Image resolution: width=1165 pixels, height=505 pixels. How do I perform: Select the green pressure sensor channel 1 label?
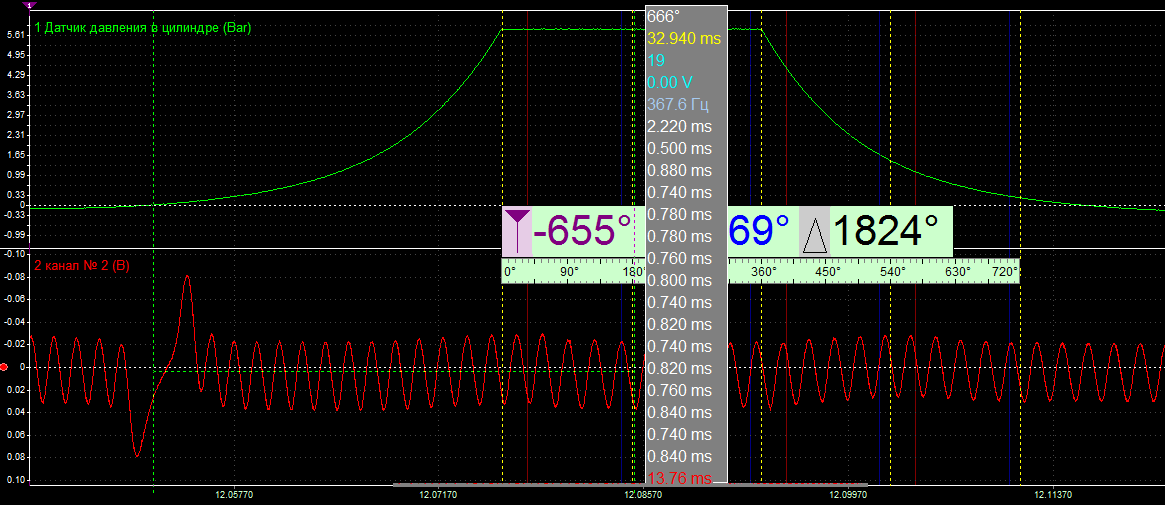[x=142, y=29]
